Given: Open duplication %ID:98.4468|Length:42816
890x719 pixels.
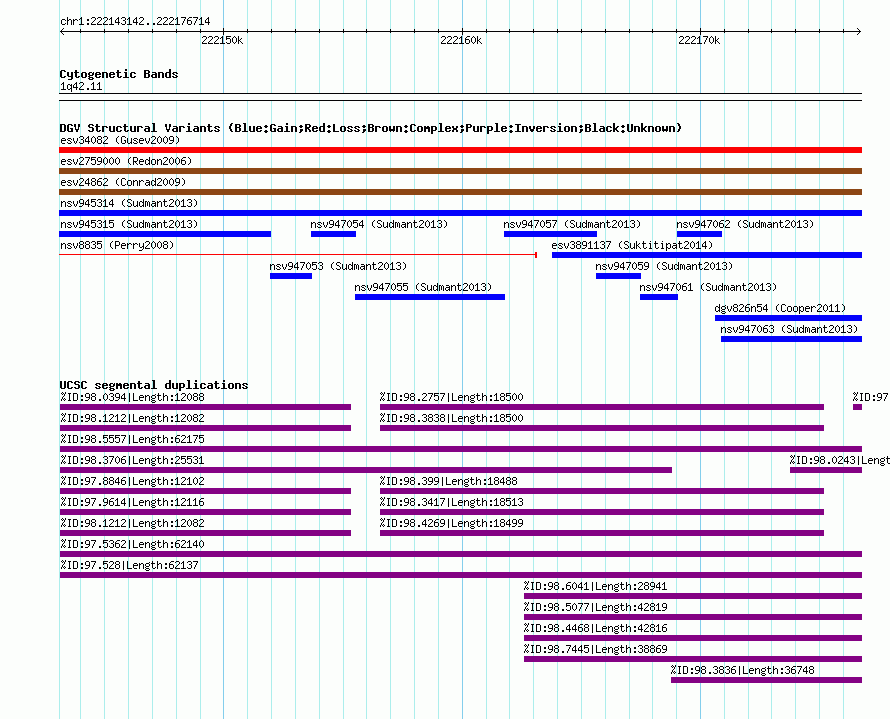Looking at the screenshot, I should pyautogui.click(x=693, y=638).
